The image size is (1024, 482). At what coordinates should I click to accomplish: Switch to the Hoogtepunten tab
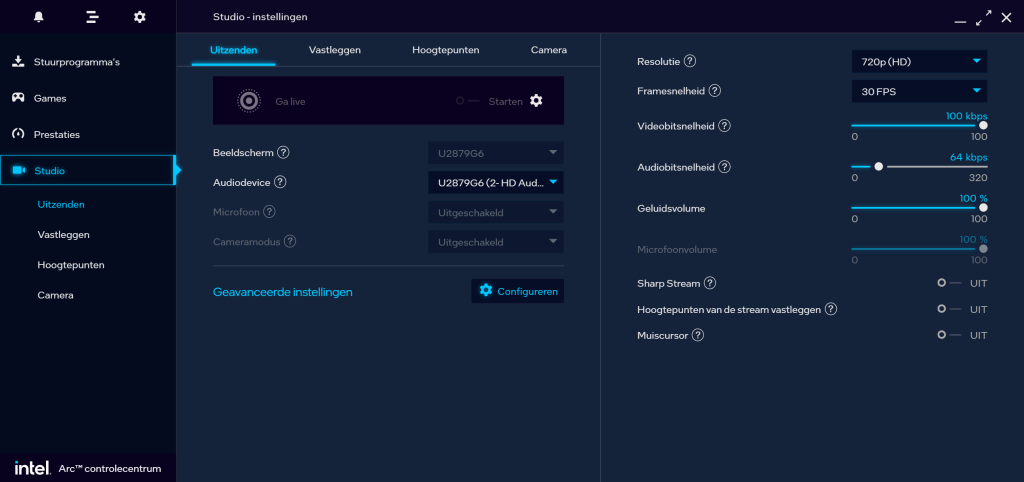[446, 50]
